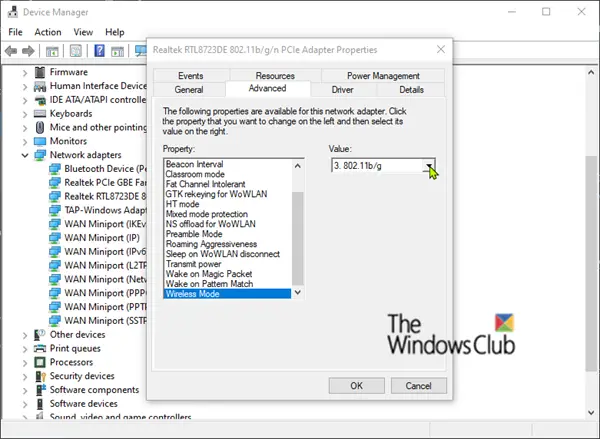The image size is (600, 439).
Task: Select the Mice and other pointing devices icon
Action: point(39,127)
